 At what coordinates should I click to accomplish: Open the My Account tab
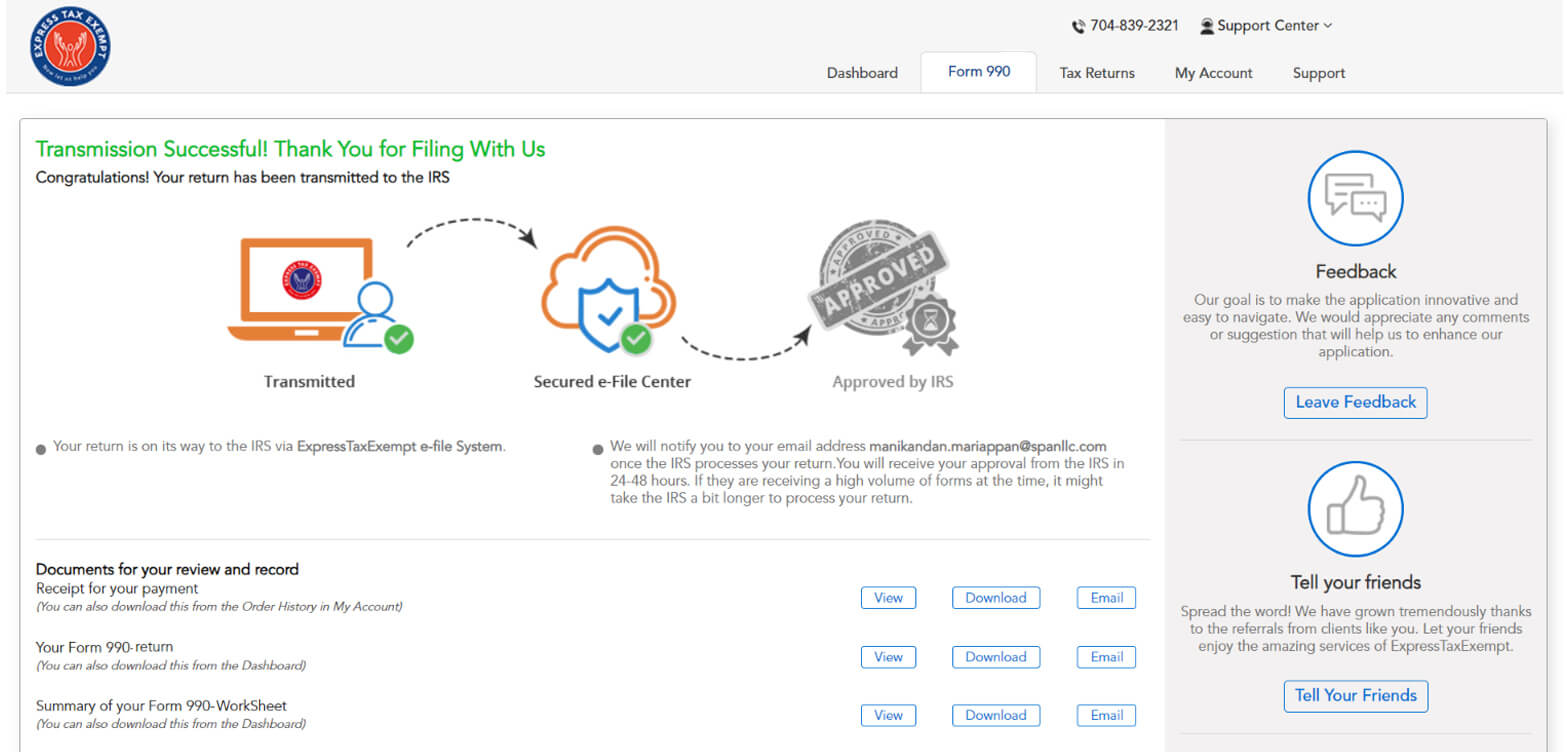[x=1213, y=73]
